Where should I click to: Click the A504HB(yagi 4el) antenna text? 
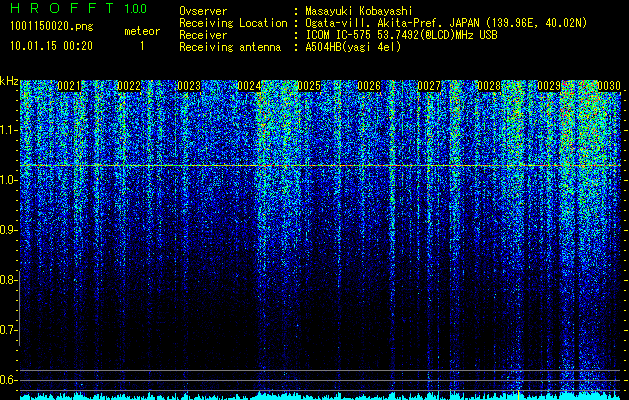coord(353,47)
